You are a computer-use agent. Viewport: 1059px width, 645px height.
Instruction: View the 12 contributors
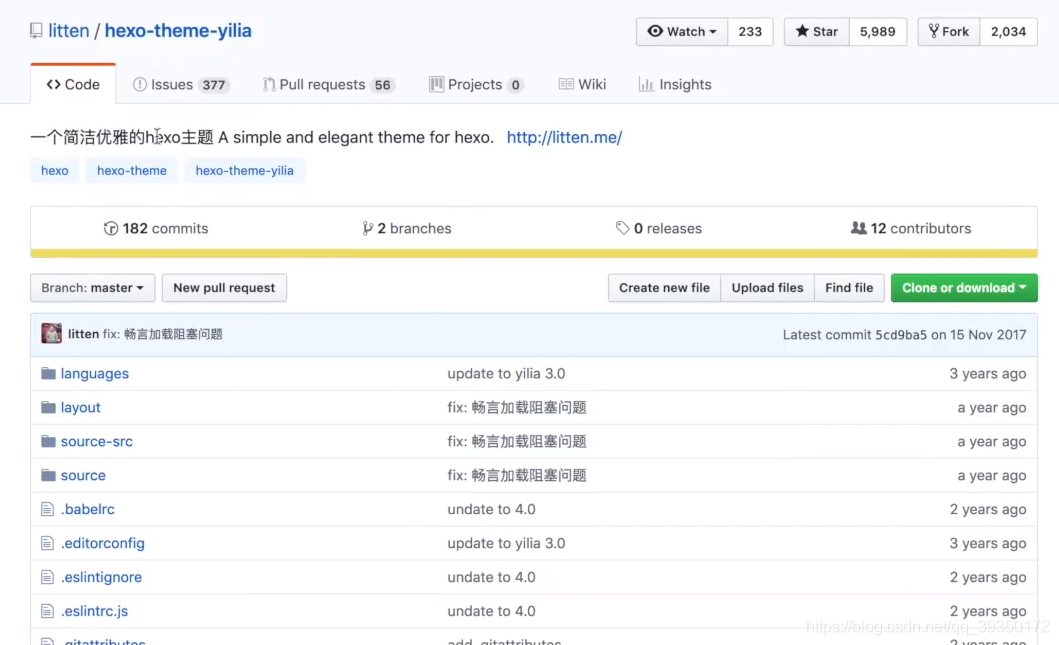coord(910,228)
